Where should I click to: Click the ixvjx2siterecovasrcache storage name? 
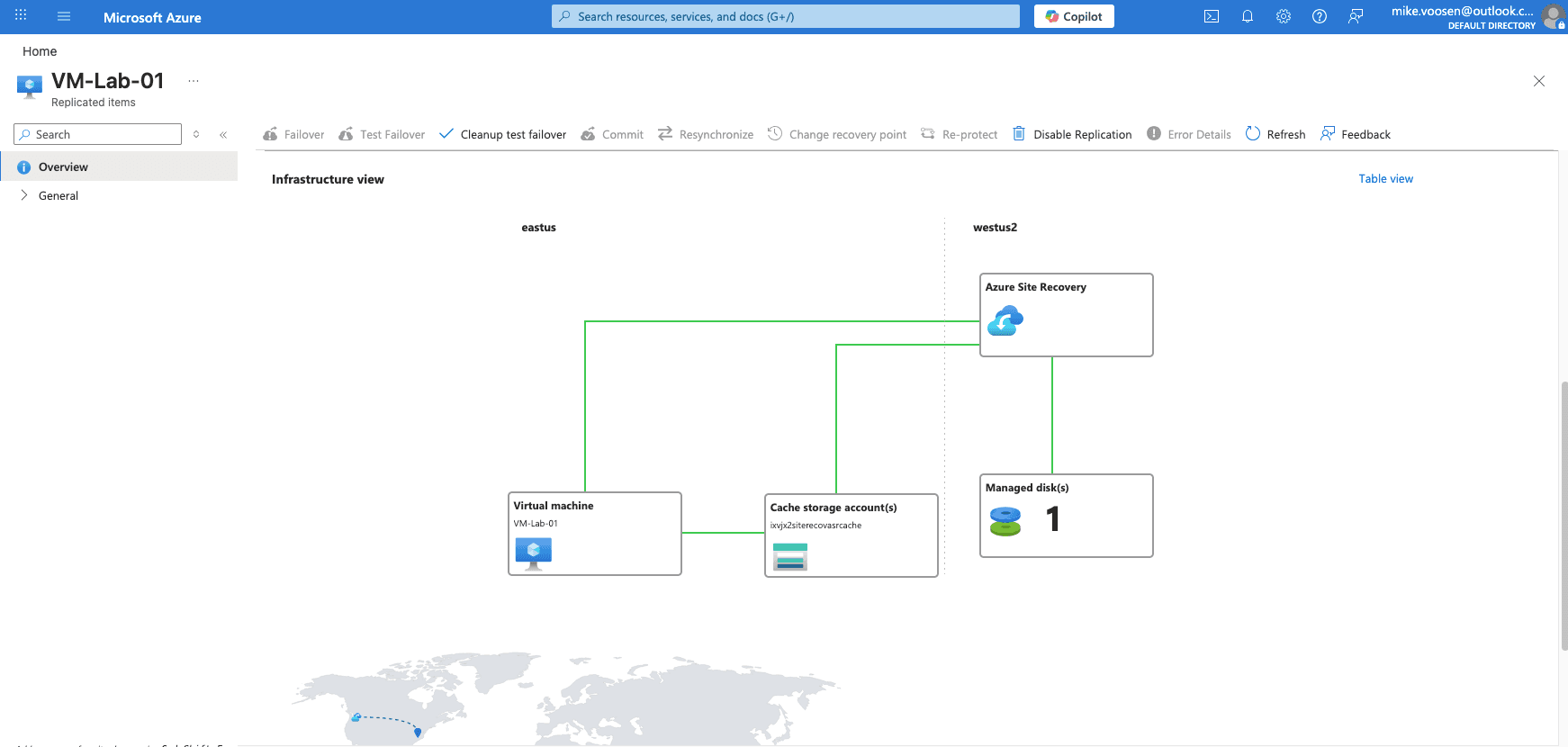[x=816, y=526]
